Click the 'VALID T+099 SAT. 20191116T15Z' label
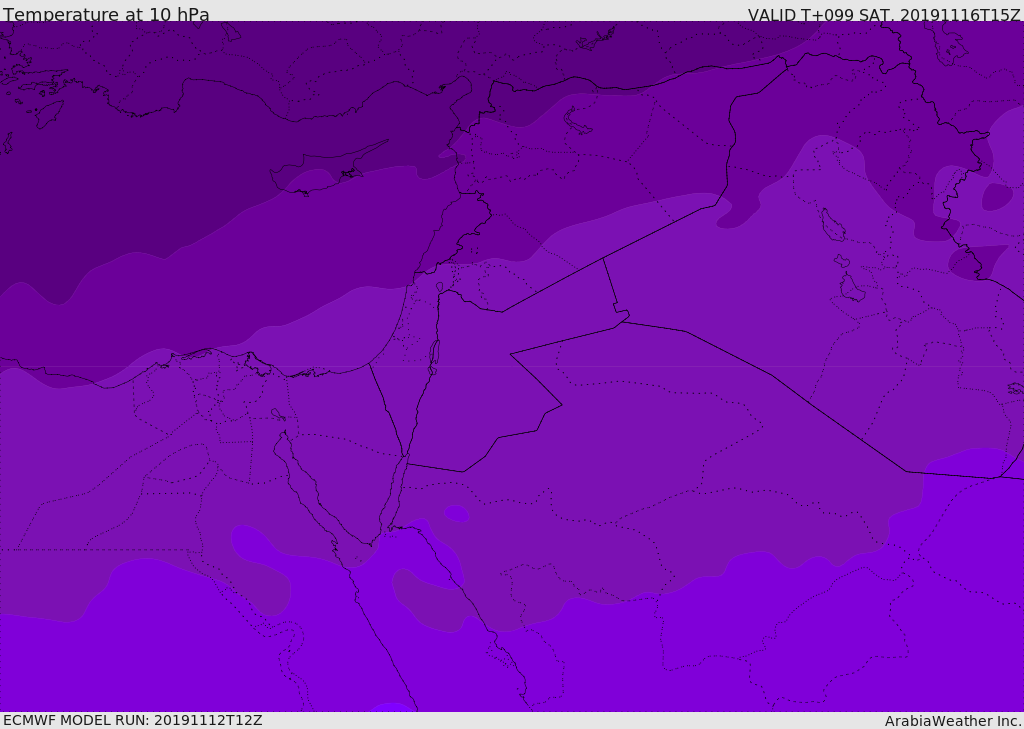 [884, 15]
